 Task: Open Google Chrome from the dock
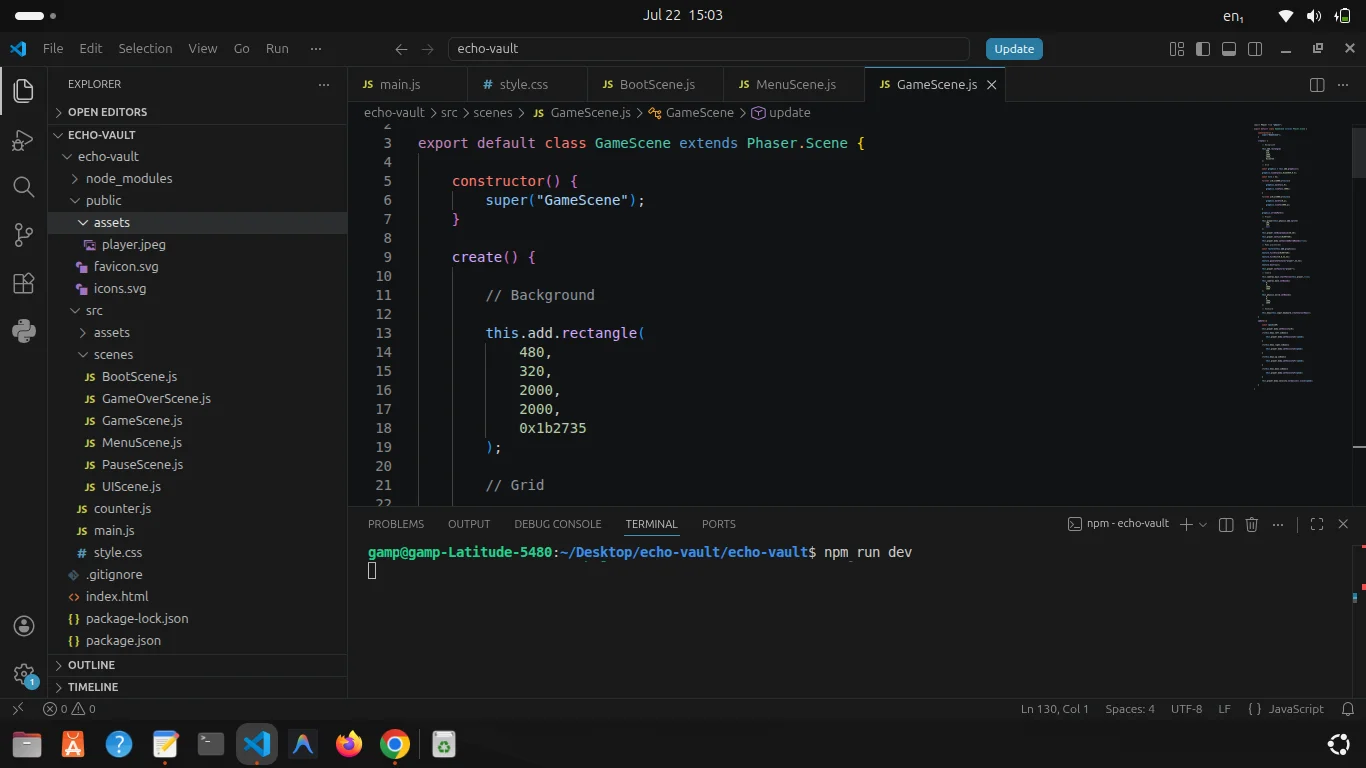[395, 744]
